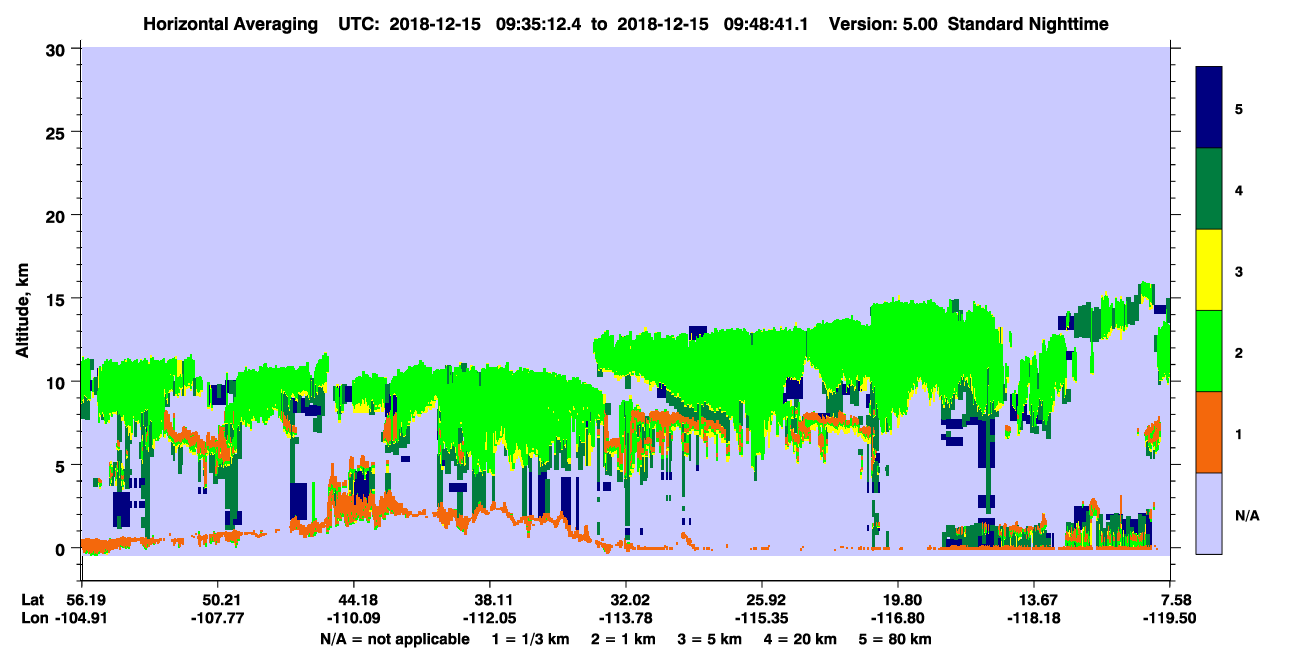This screenshot has width=1300, height=667.
Task: Click the longitude value -110.09 on the axis
Action: tap(351, 619)
